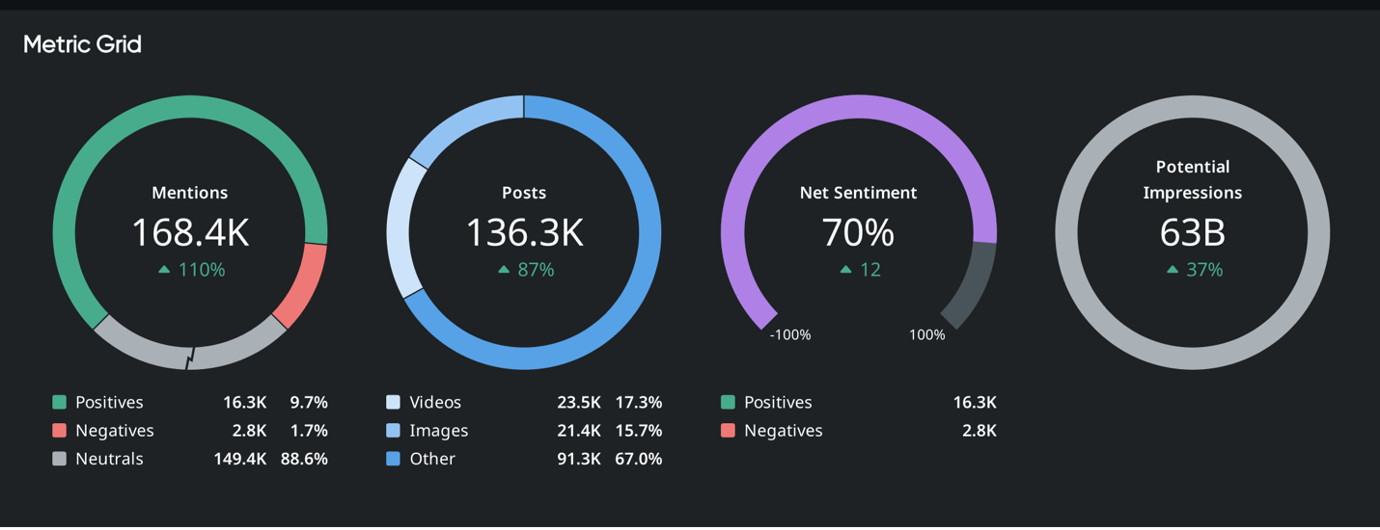Image resolution: width=1380 pixels, height=530 pixels.
Task: Click the 63B Potential Impressions value
Action: (x=1192, y=233)
